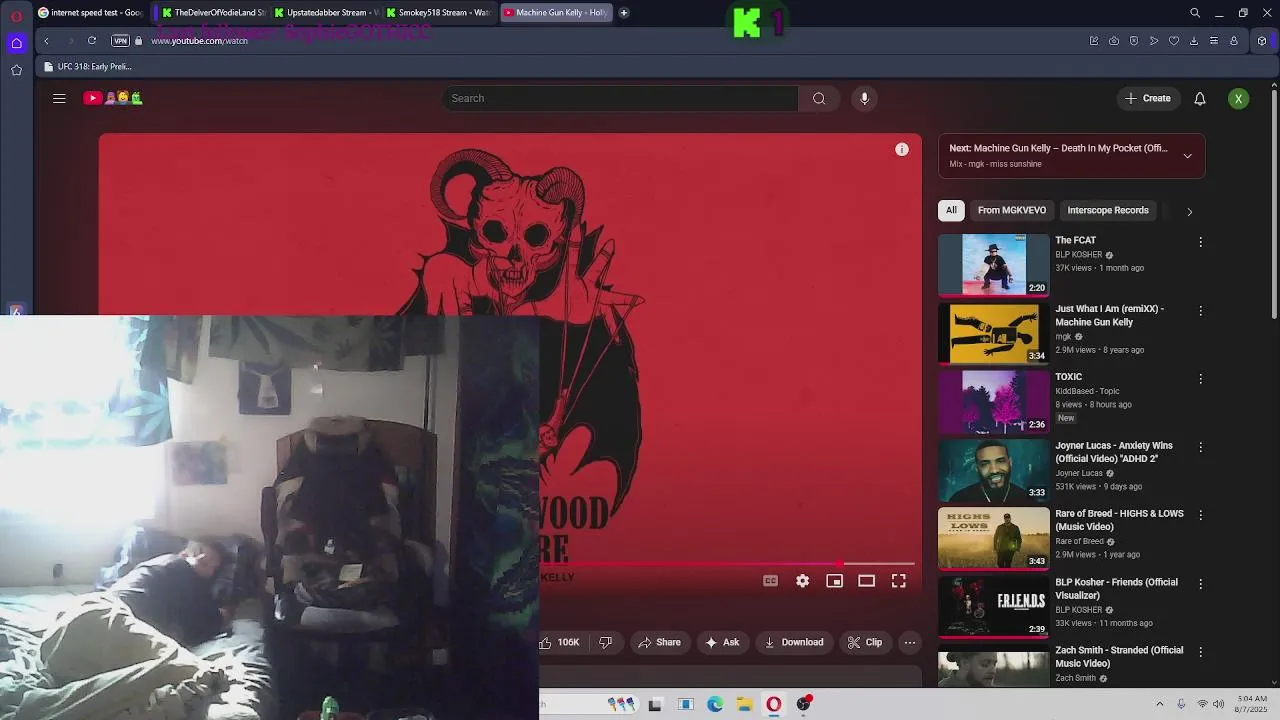Screen dimensions: 1280x720
Task: Switch to Upstatedabber Stream tab
Action: 325,13
